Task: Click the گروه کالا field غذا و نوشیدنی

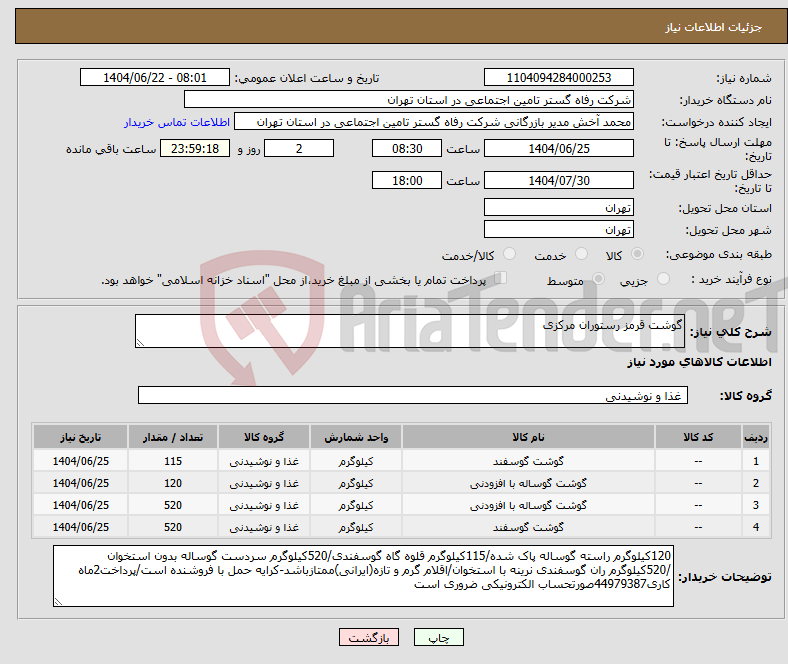Action: point(413,395)
